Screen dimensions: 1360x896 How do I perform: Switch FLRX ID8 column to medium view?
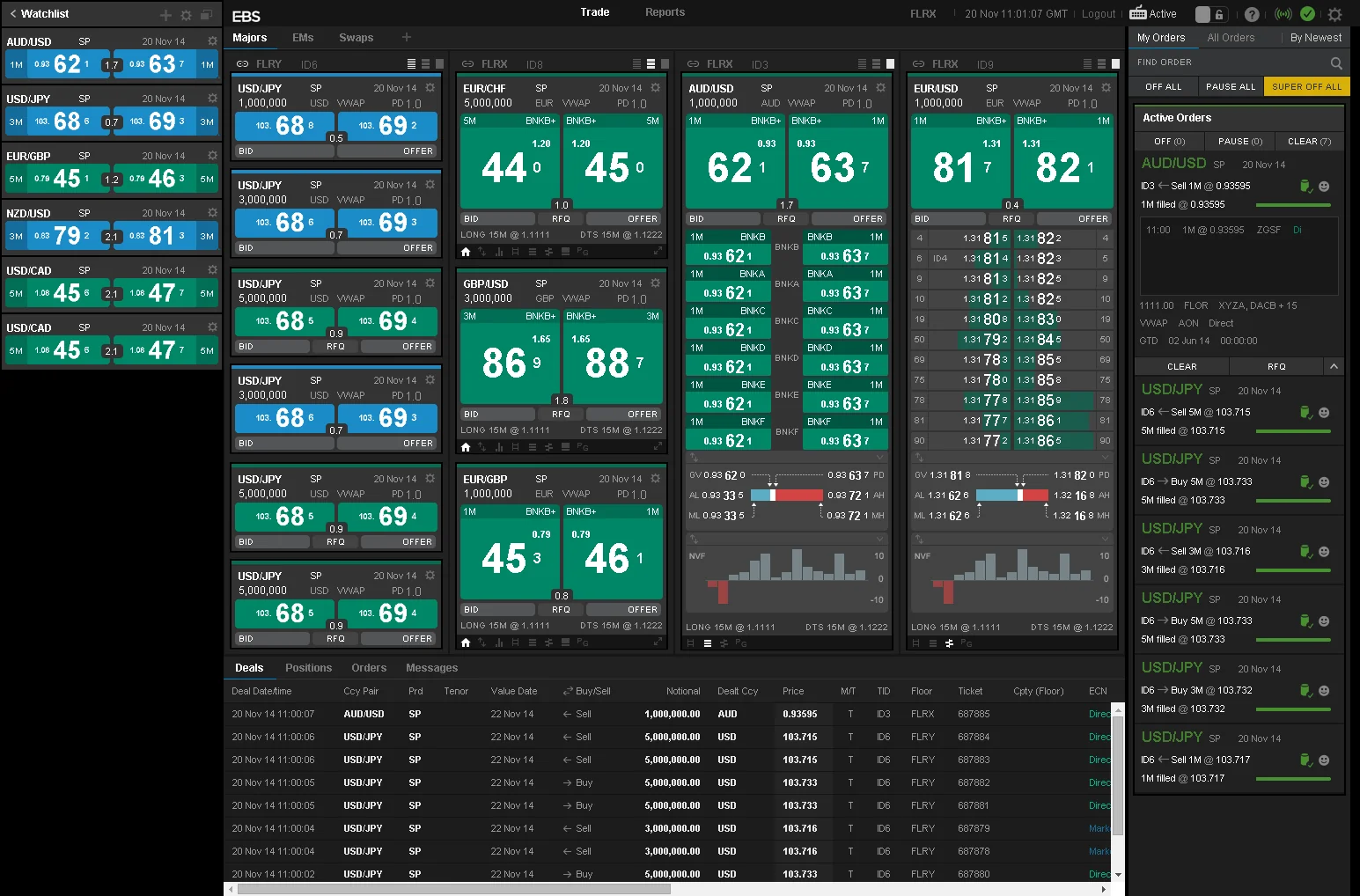tap(651, 64)
